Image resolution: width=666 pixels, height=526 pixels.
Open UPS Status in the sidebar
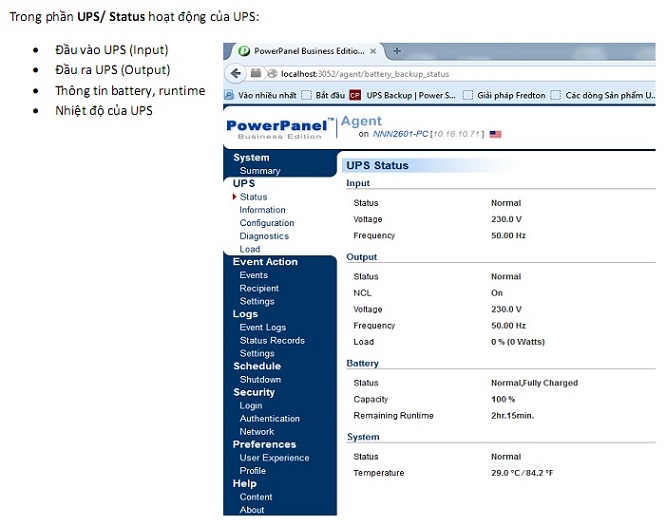pos(253,197)
